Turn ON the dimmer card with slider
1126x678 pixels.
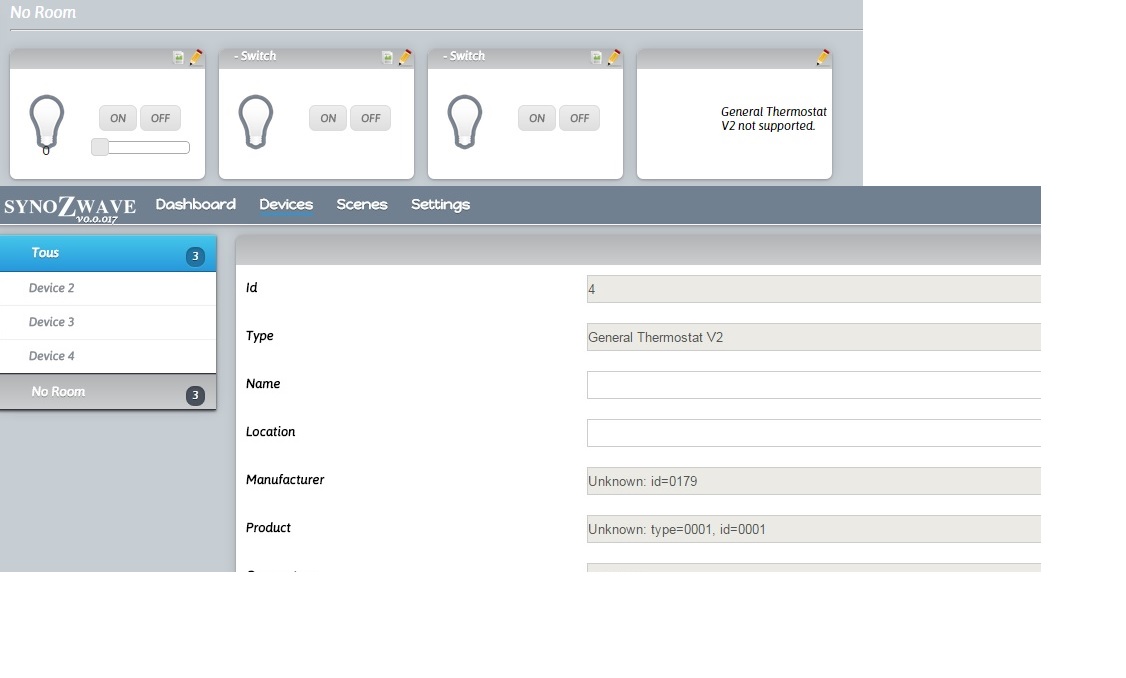(x=118, y=119)
